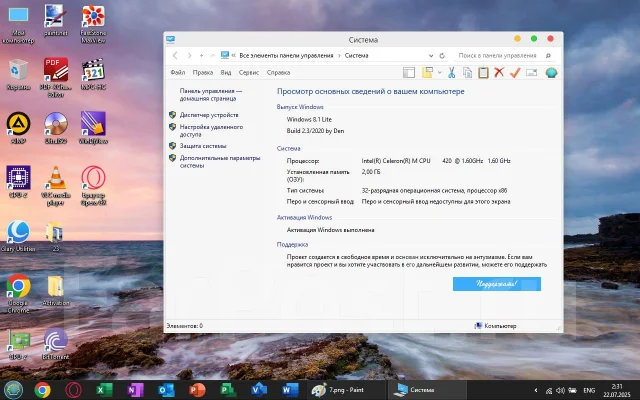Screen dimensions: 640x400
Task: Select the Recycle Bin desktop icon
Action: click(18, 74)
